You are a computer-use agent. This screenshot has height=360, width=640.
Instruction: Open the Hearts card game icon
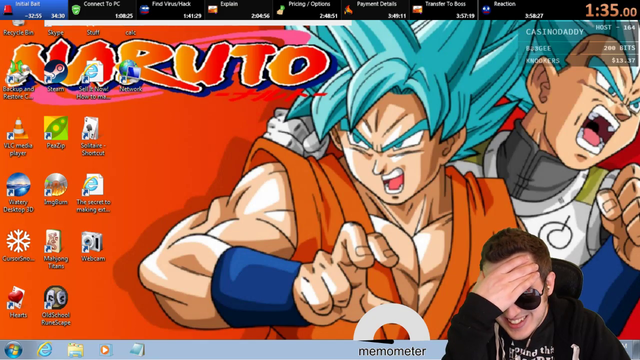(x=18, y=302)
